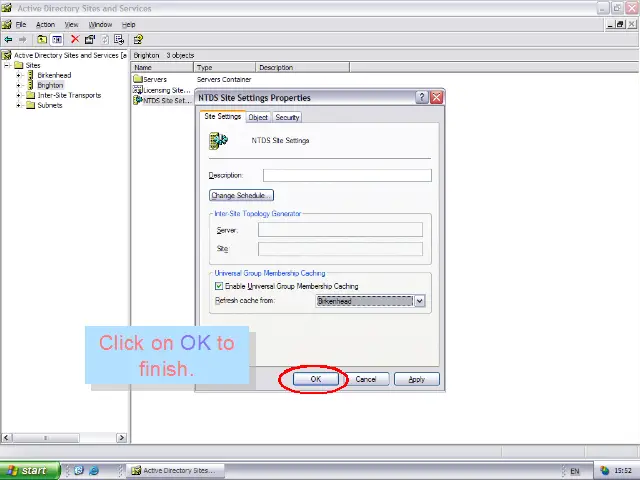Select the Servers folder icon in list

pyautogui.click(x=138, y=79)
